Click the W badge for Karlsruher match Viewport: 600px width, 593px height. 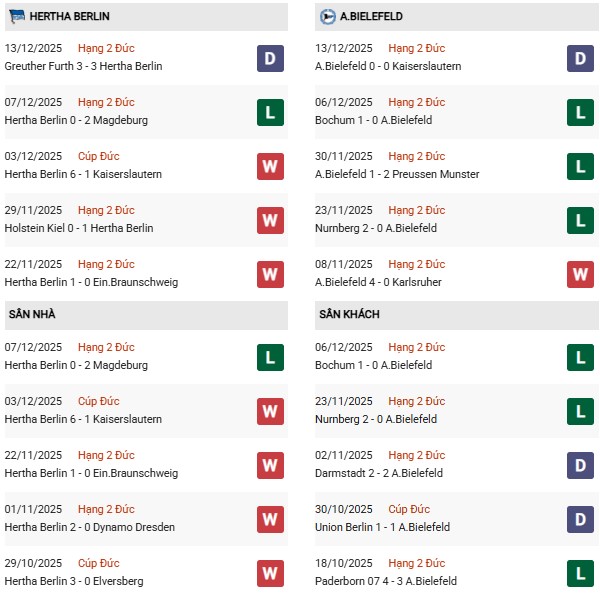[x=580, y=274]
